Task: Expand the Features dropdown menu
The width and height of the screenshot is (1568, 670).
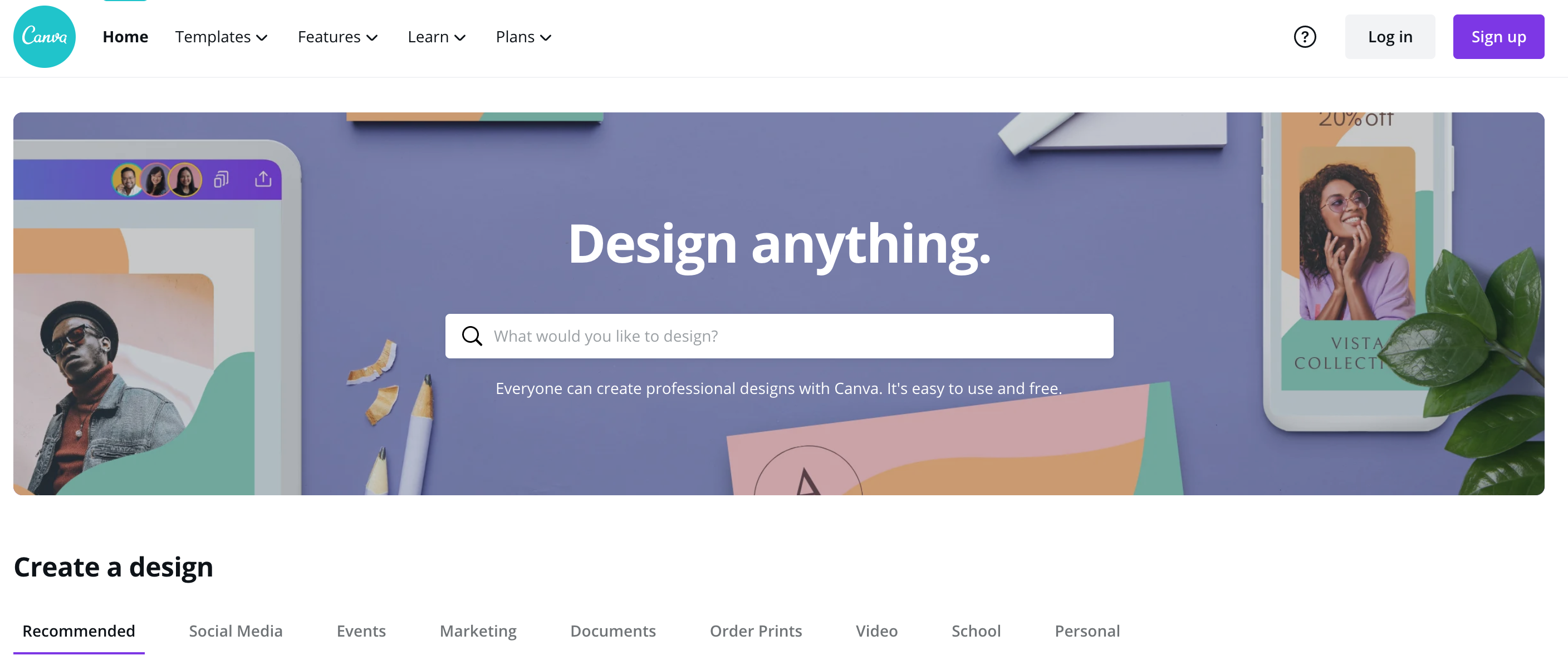Action: (x=338, y=36)
